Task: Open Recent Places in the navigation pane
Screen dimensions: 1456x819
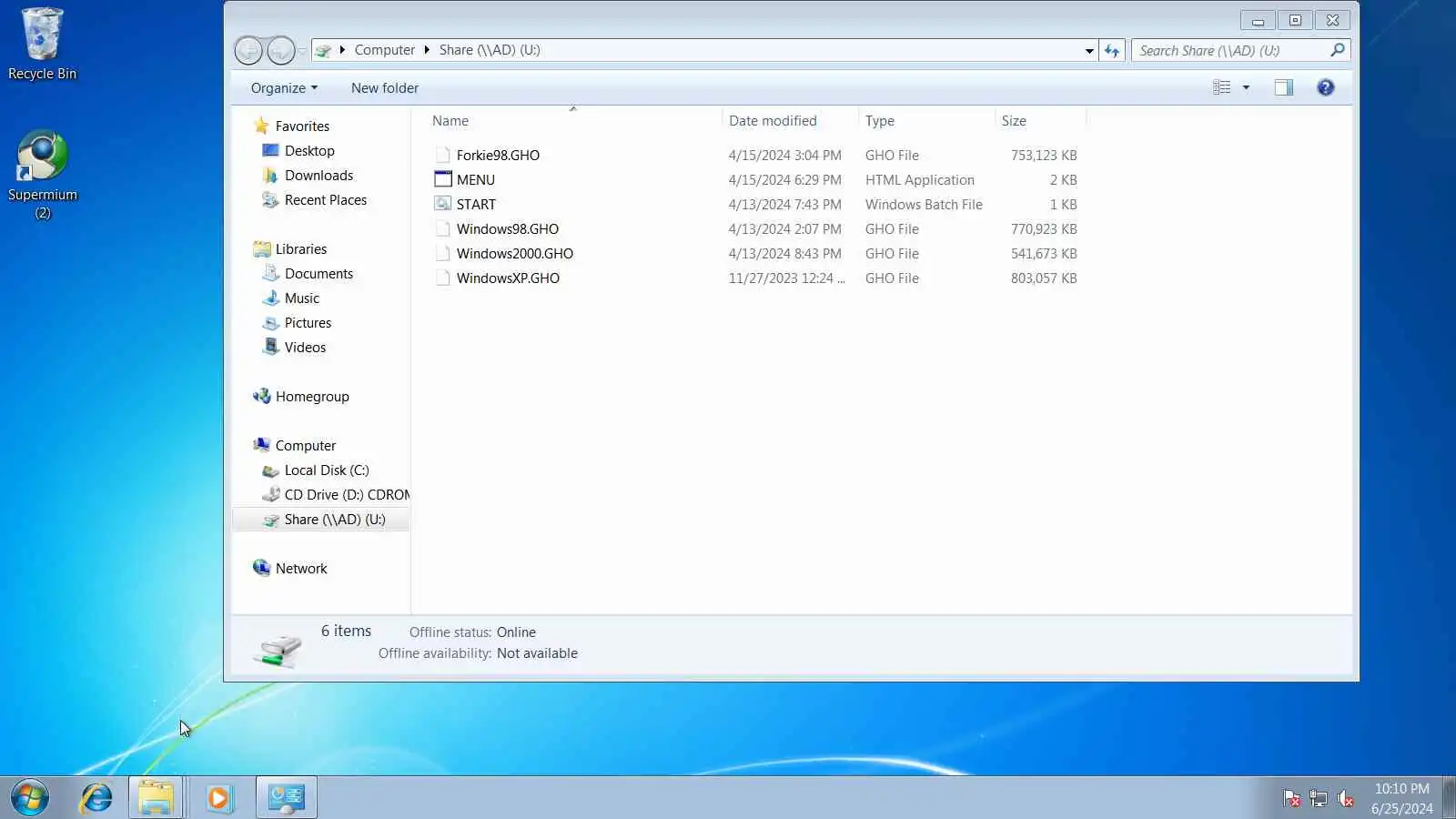Action: pos(325,199)
